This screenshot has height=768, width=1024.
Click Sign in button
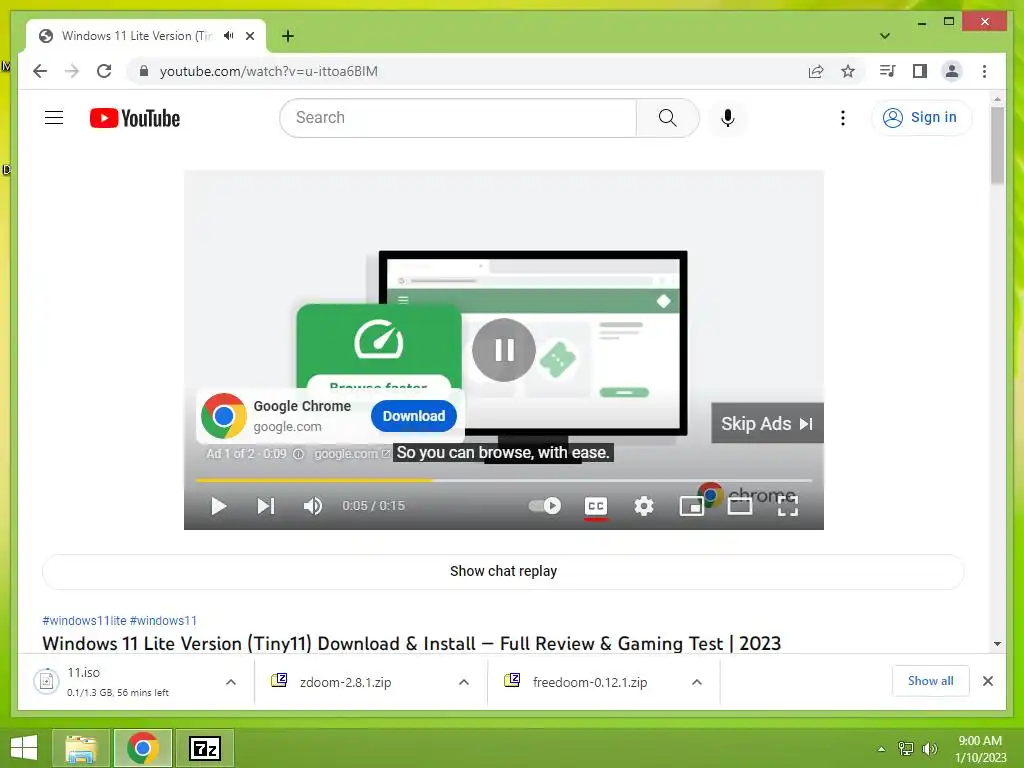tap(921, 118)
